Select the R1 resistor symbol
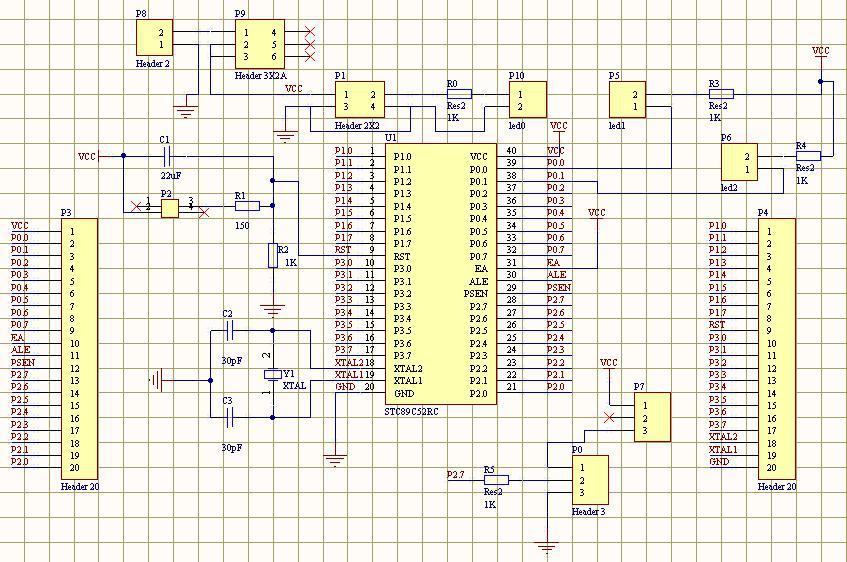Image resolution: width=847 pixels, height=562 pixels. 247,206
